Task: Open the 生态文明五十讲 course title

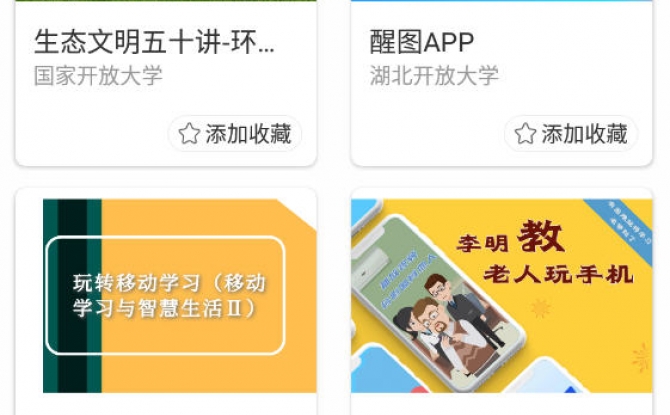Action: 154,42
